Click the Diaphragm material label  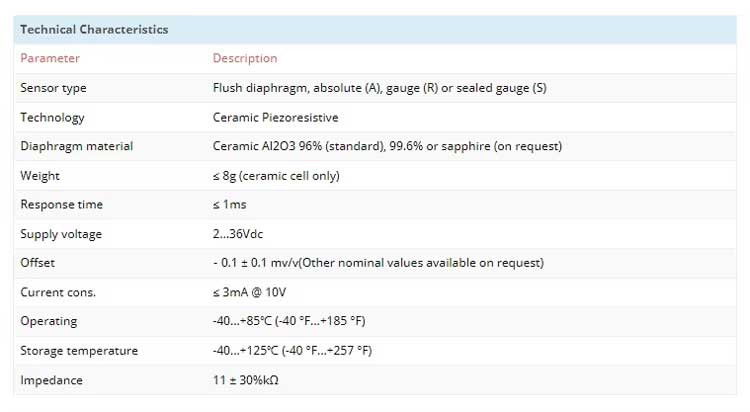point(77,146)
